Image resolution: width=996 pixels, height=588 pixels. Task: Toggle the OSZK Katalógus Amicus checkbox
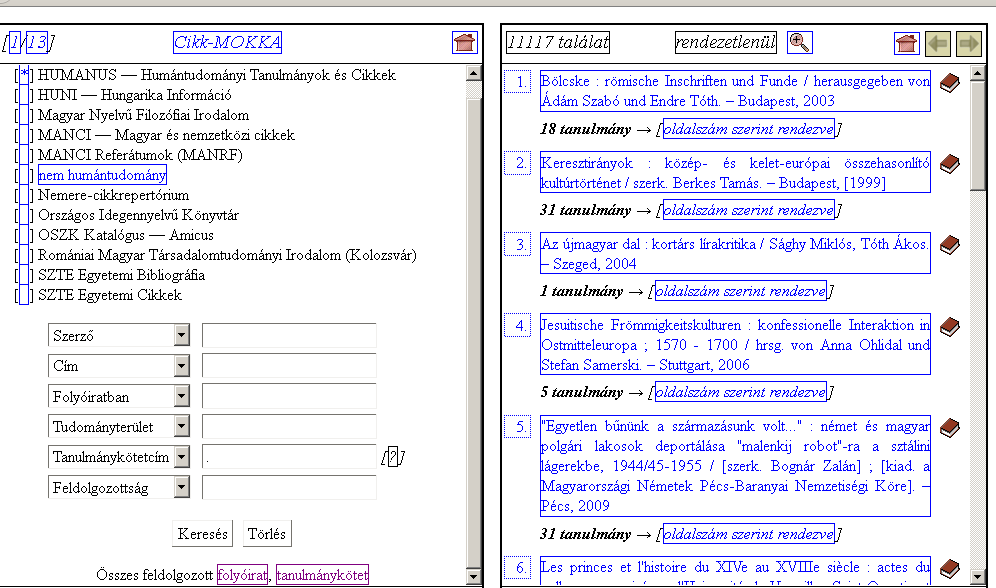(x=24, y=235)
